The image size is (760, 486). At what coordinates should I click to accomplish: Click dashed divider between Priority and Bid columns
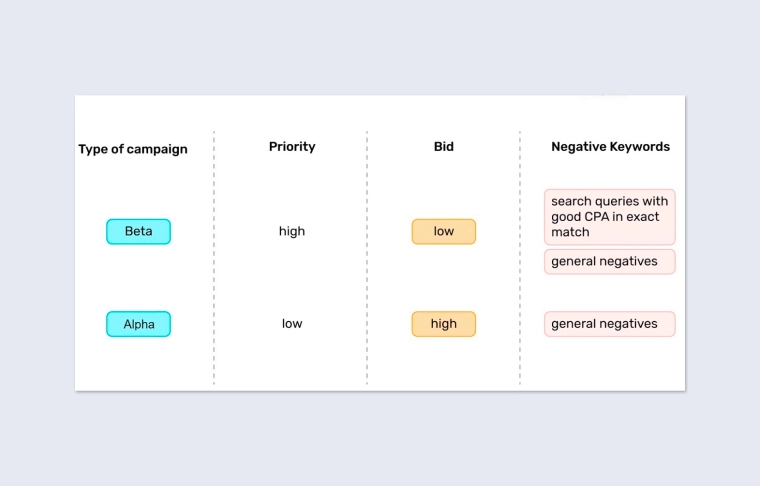click(x=367, y=260)
